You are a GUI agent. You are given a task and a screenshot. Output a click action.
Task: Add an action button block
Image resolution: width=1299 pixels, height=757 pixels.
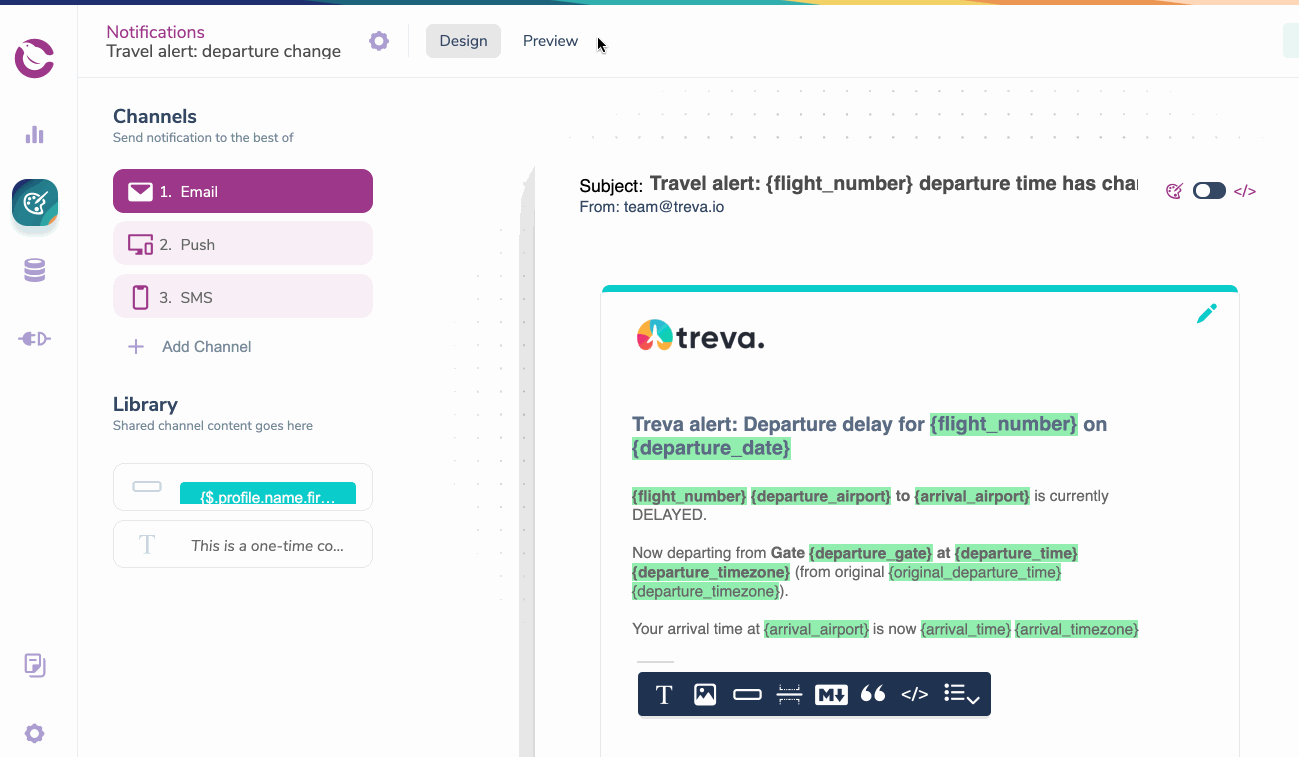click(747, 694)
